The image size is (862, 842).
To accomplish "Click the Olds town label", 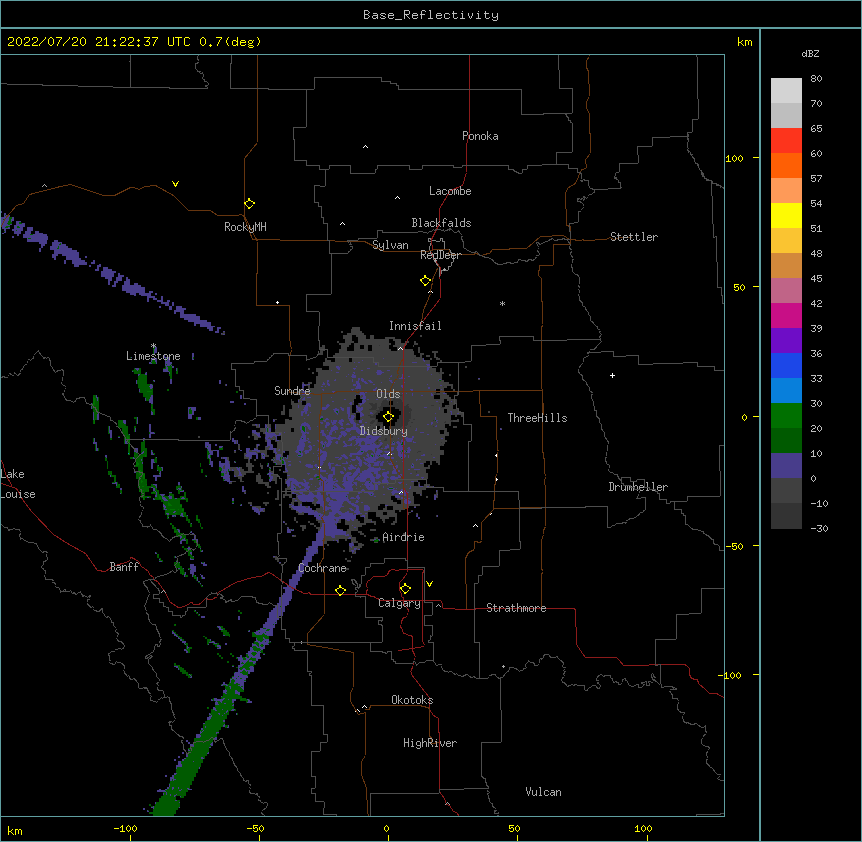I will click(388, 394).
